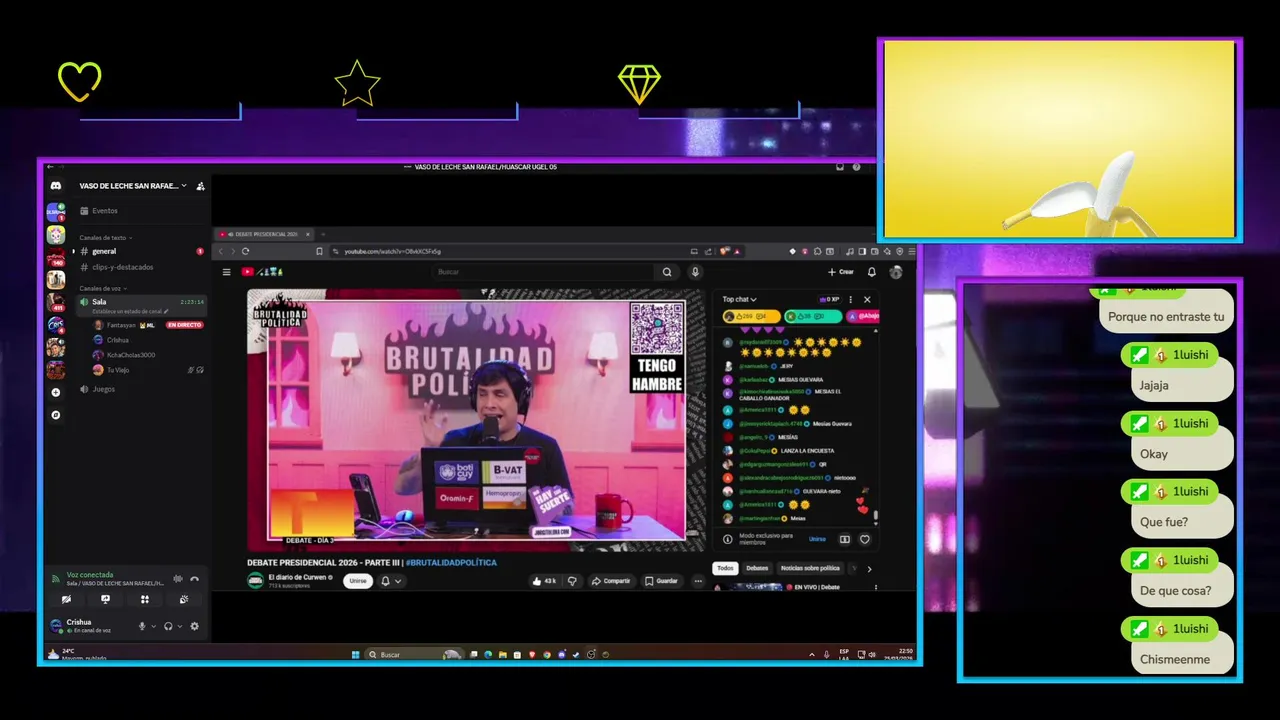Select the Debates chip

[757, 568]
